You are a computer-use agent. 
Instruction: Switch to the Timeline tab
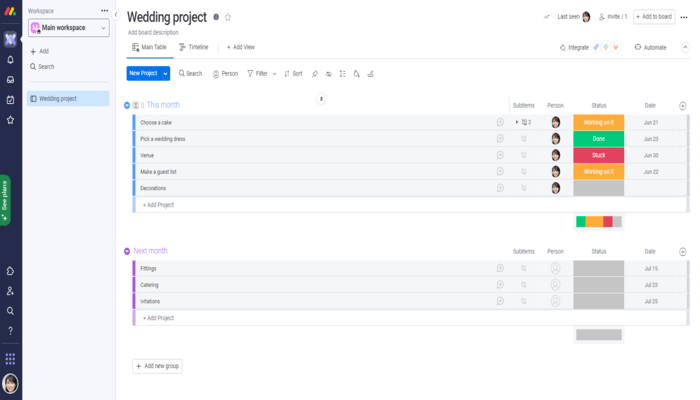tap(194, 47)
